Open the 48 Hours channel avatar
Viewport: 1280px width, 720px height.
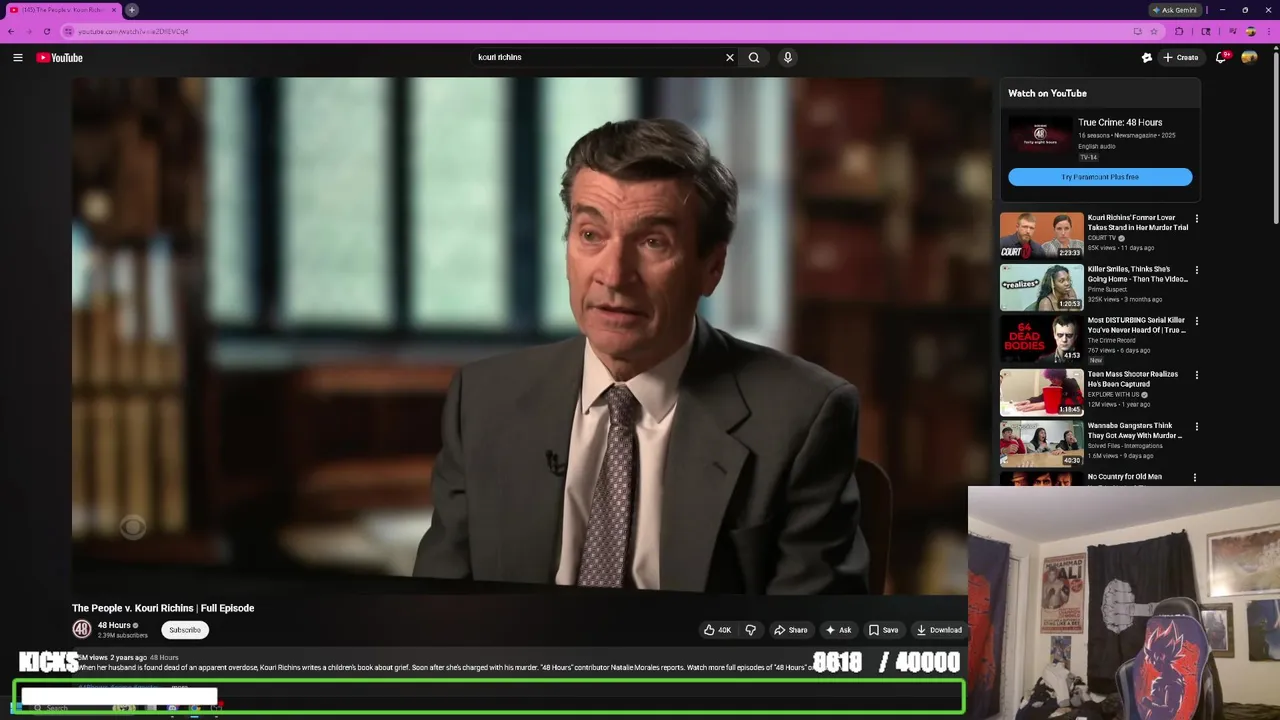coord(82,629)
